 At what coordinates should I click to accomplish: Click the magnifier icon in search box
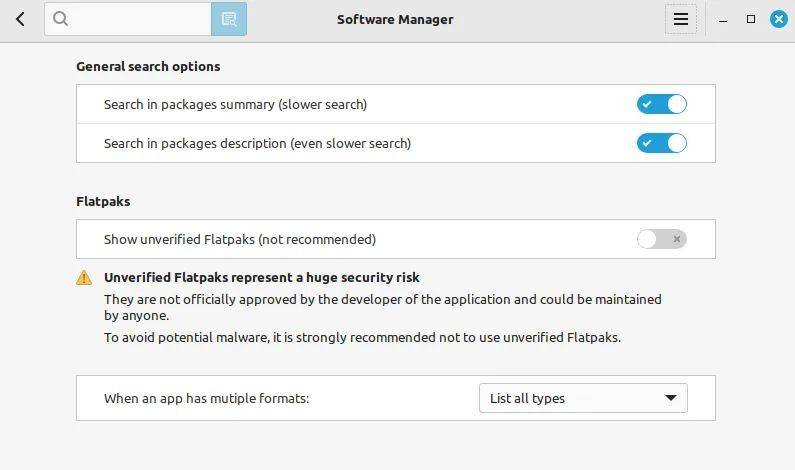pos(61,19)
